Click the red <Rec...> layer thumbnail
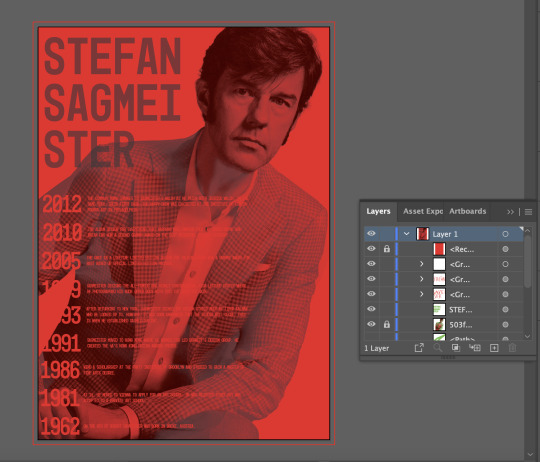This screenshot has height=462, width=540. 439,249
